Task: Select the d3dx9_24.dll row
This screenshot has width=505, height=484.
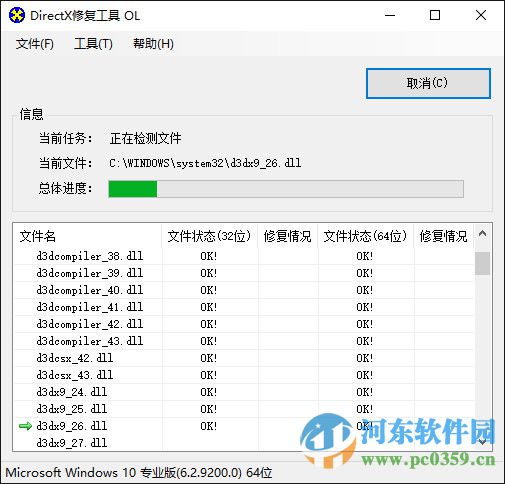Action: [243, 392]
